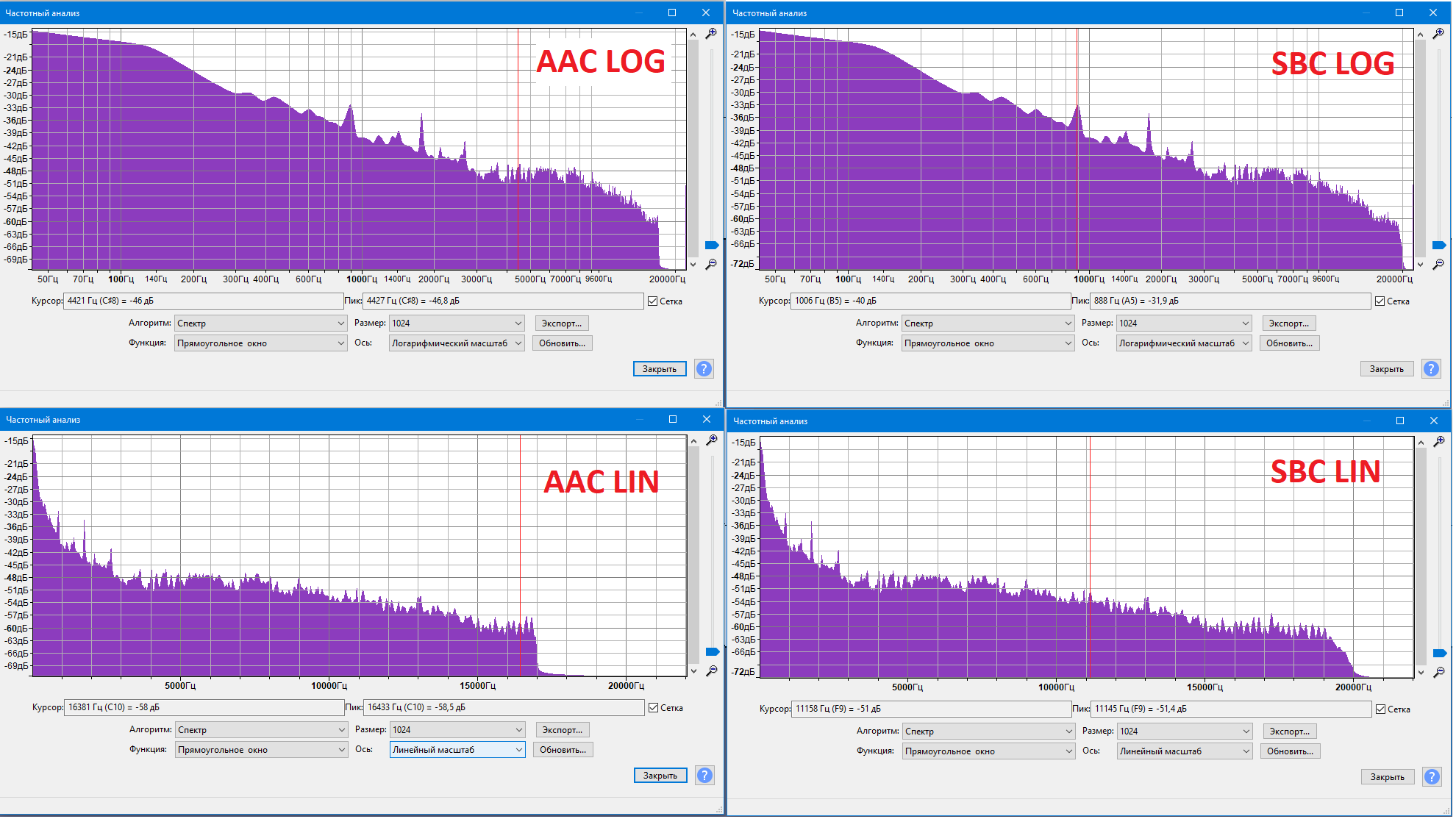Click zoom in magnifier in SBC LOG window

pyautogui.click(x=1438, y=34)
